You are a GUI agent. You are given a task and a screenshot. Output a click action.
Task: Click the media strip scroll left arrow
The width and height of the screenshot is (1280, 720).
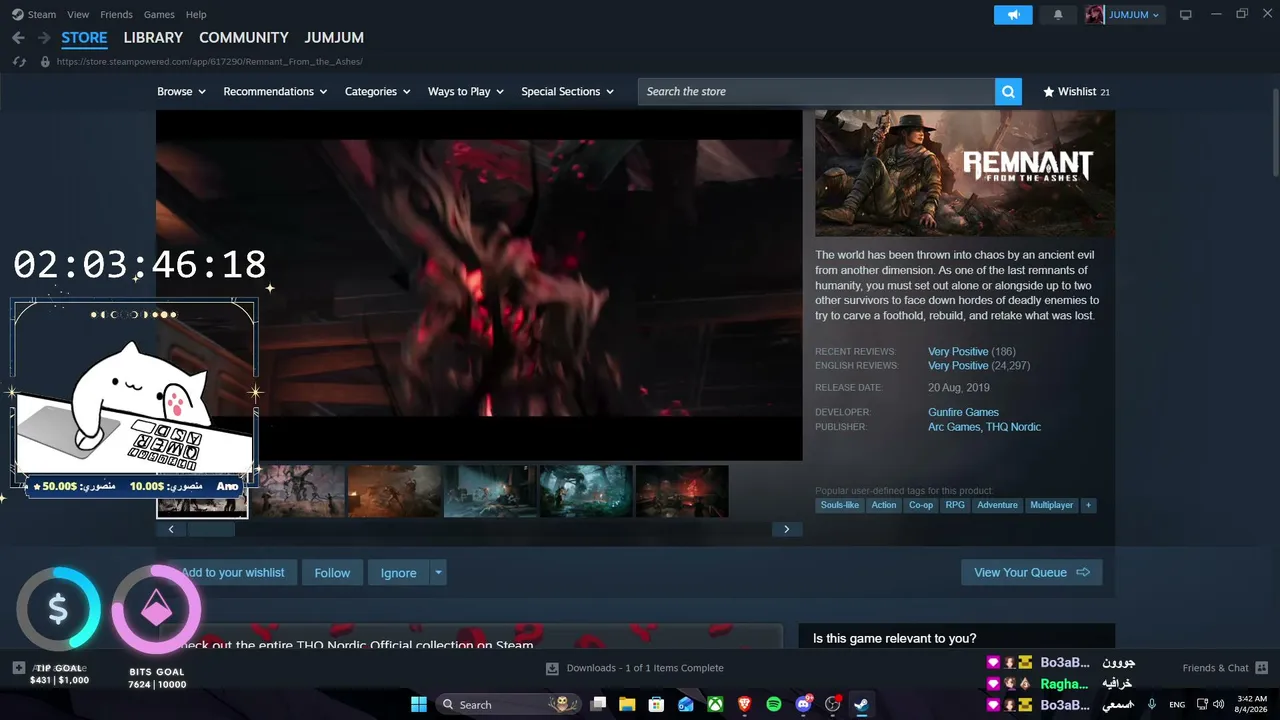coord(171,530)
